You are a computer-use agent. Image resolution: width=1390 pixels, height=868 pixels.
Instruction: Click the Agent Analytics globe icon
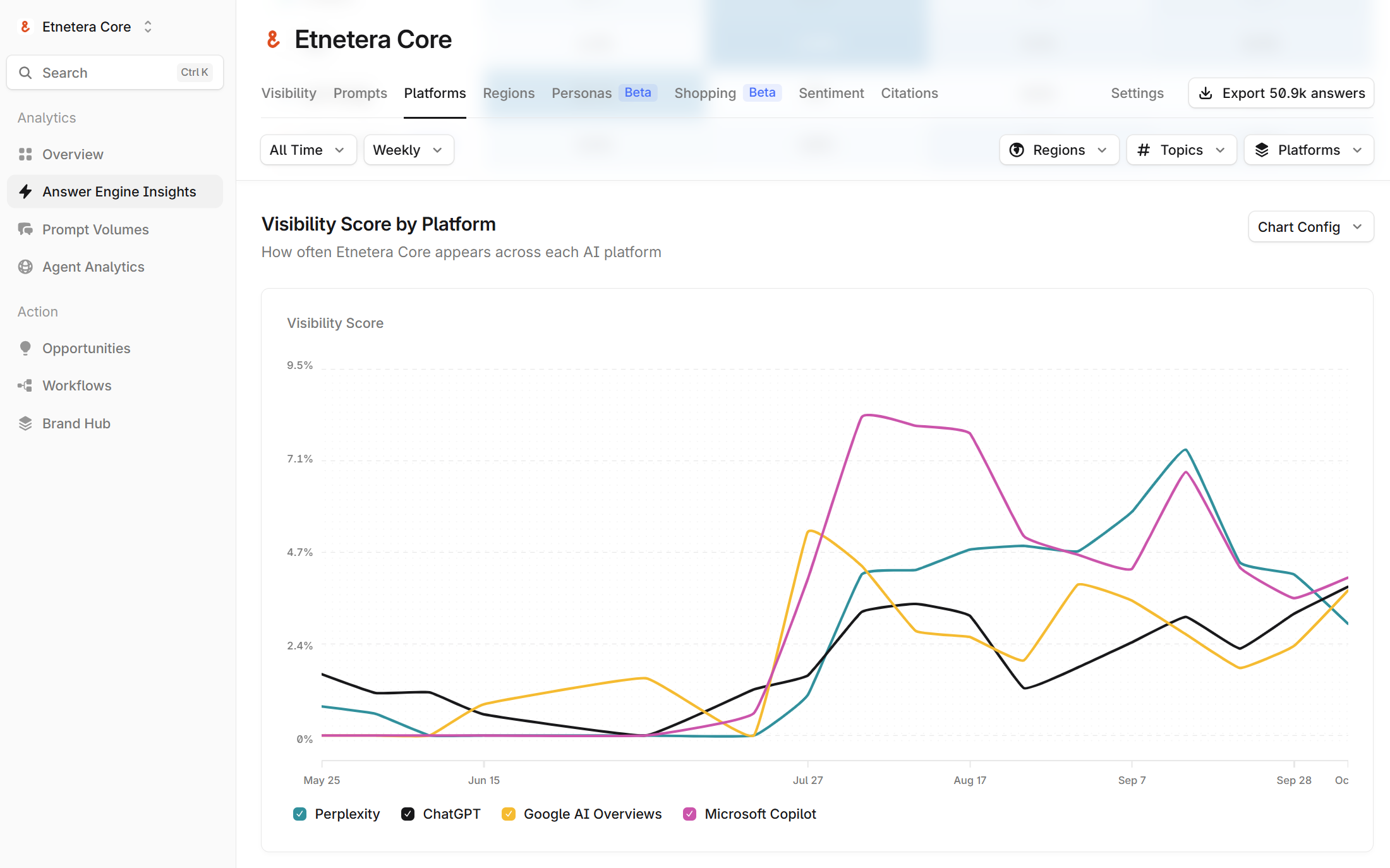tap(25, 267)
